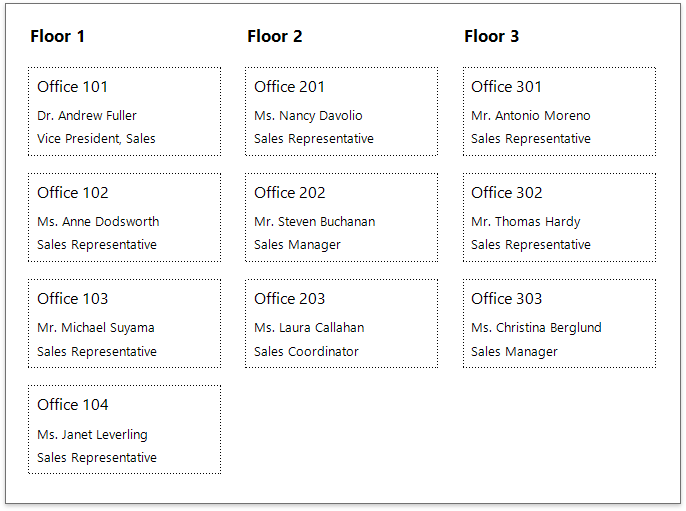This screenshot has height=511, width=686.
Task: Click Dr. Andrew Fuller's name
Action: point(87,116)
